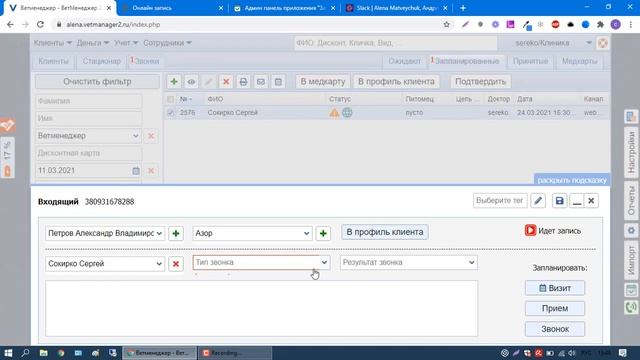The height and width of the screenshot is (360, 640).
Task: Click the green plus next to Петров Александр client
Action: tap(176, 233)
